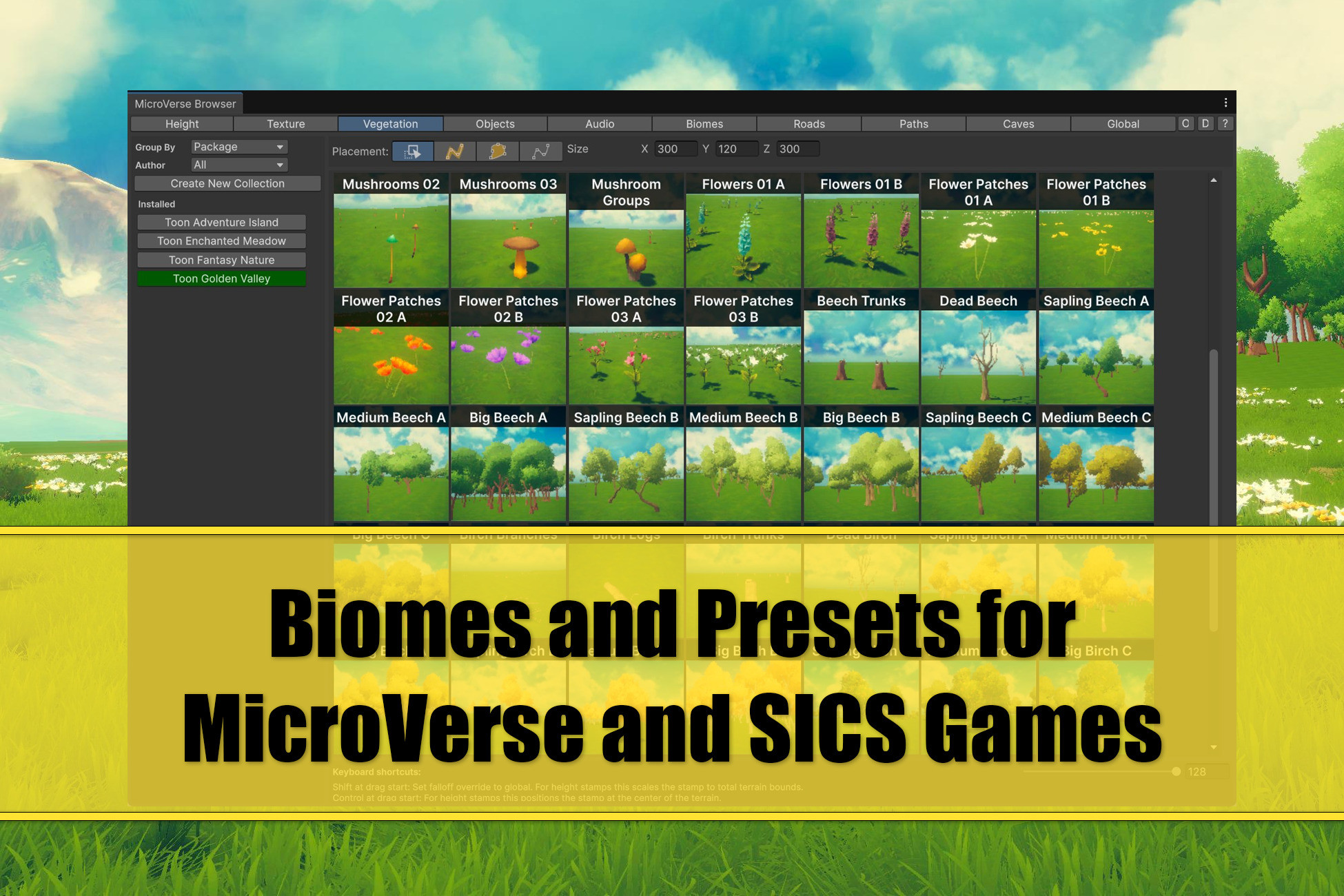Click the scroll-up arrow above content list
Screen dimensions: 1344x896
(x=1214, y=181)
